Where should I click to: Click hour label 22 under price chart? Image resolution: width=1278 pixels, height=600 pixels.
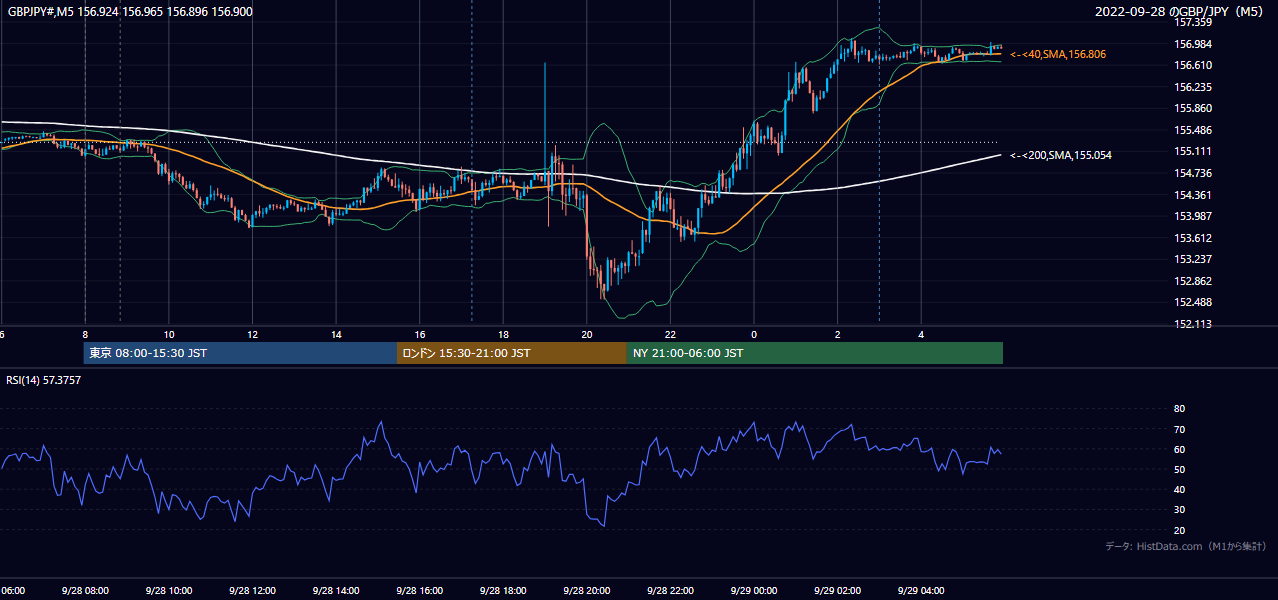[x=670, y=335]
